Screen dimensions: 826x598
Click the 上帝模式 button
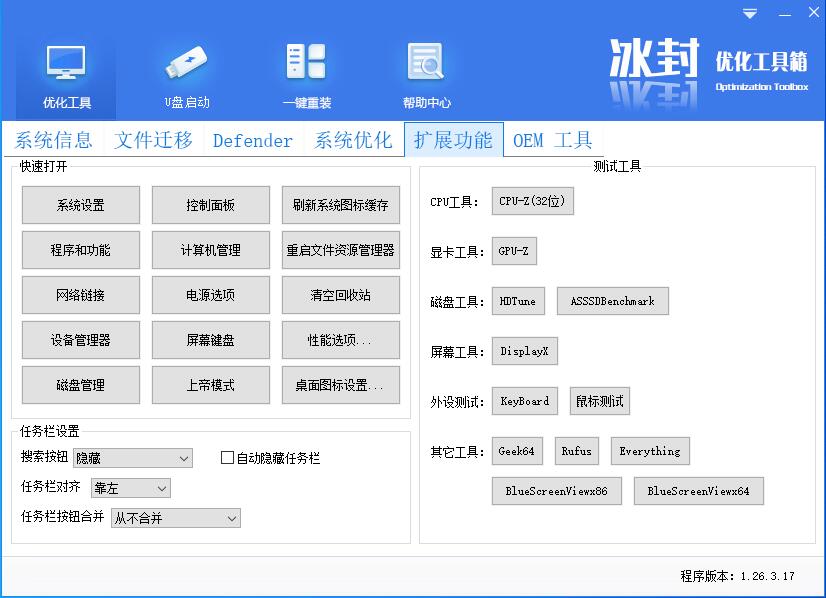pyautogui.click(x=210, y=385)
